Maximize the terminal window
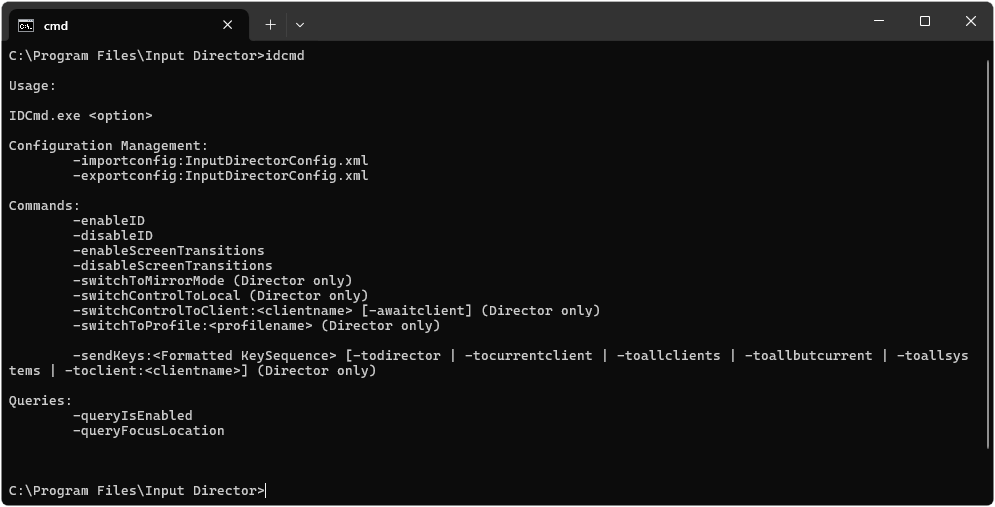995x507 pixels. (925, 21)
